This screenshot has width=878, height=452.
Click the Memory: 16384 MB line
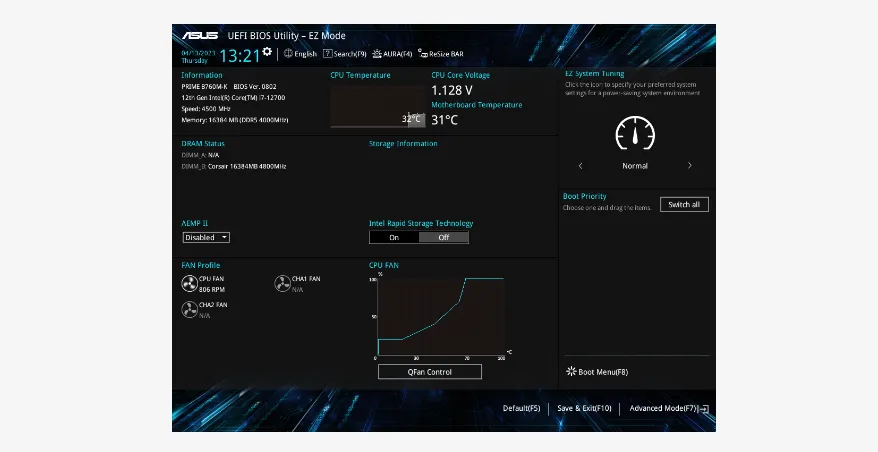(x=235, y=120)
